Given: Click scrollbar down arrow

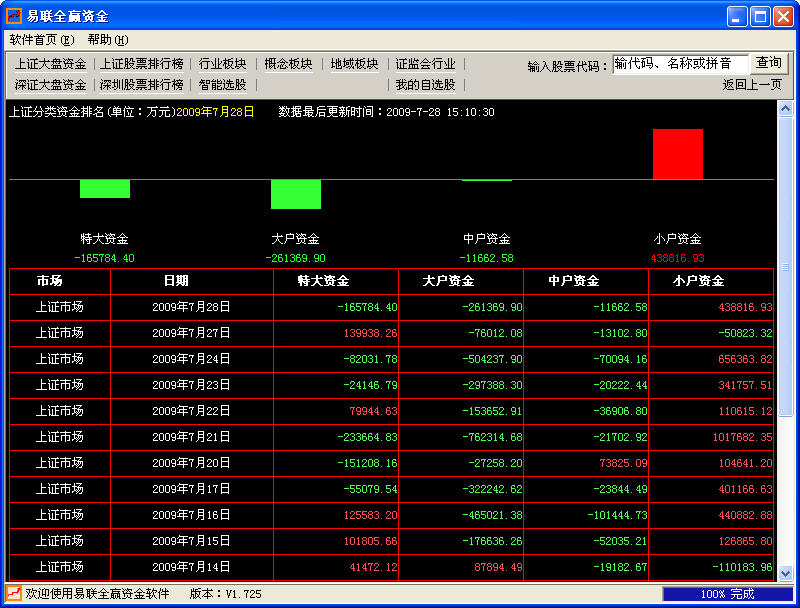Looking at the screenshot, I should click(x=785, y=574).
